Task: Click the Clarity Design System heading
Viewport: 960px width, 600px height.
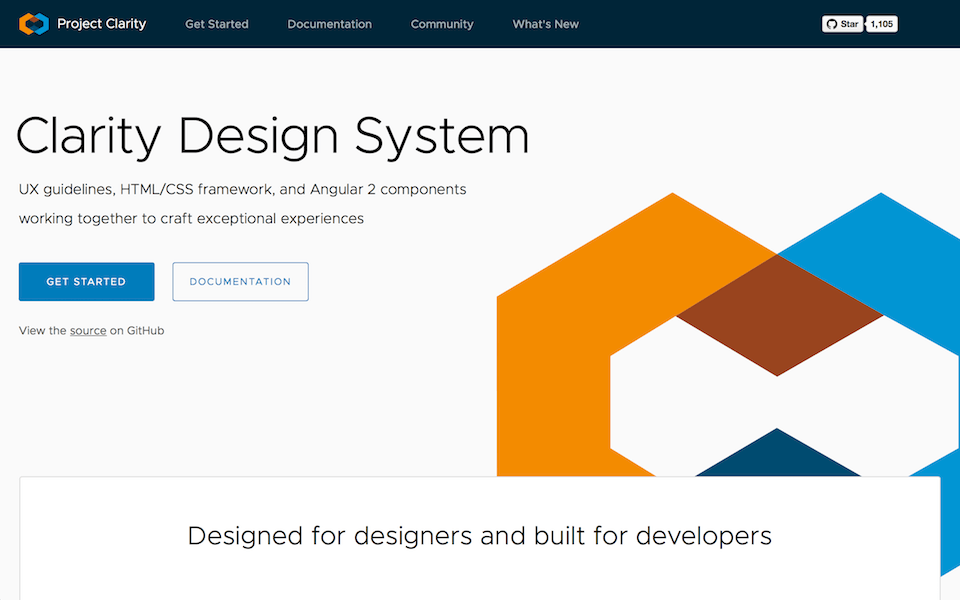Action: (272, 137)
